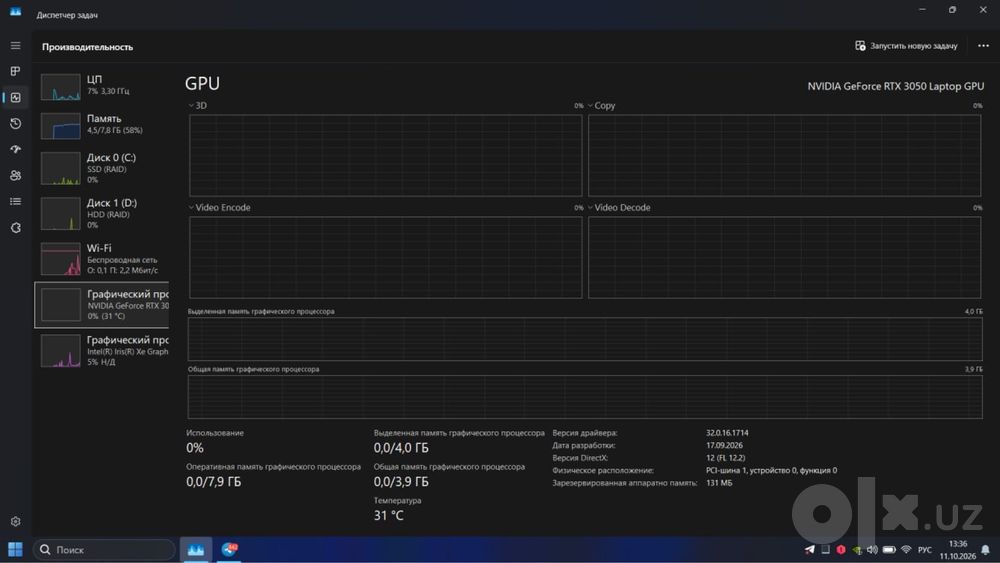Click the CPU mini graph thumbnail
This screenshot has height=563, width=1000.
(x=61, y=87)
